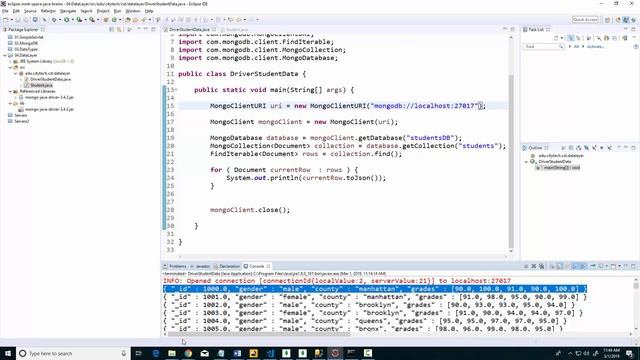Switch to the Declaration tab

coord(227,266)
